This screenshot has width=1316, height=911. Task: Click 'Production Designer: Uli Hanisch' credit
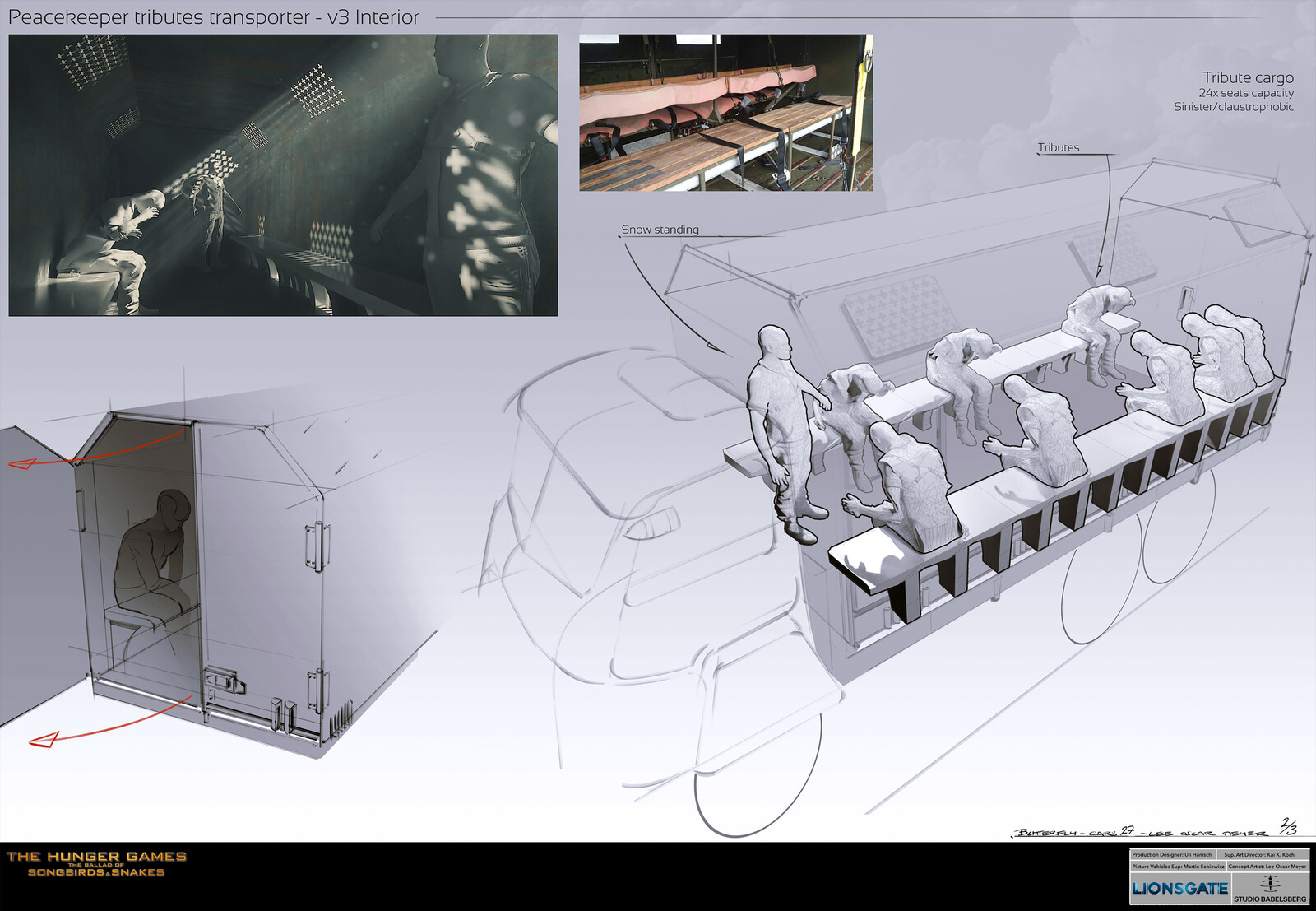pyautogui.click(x=1172, y=854)
